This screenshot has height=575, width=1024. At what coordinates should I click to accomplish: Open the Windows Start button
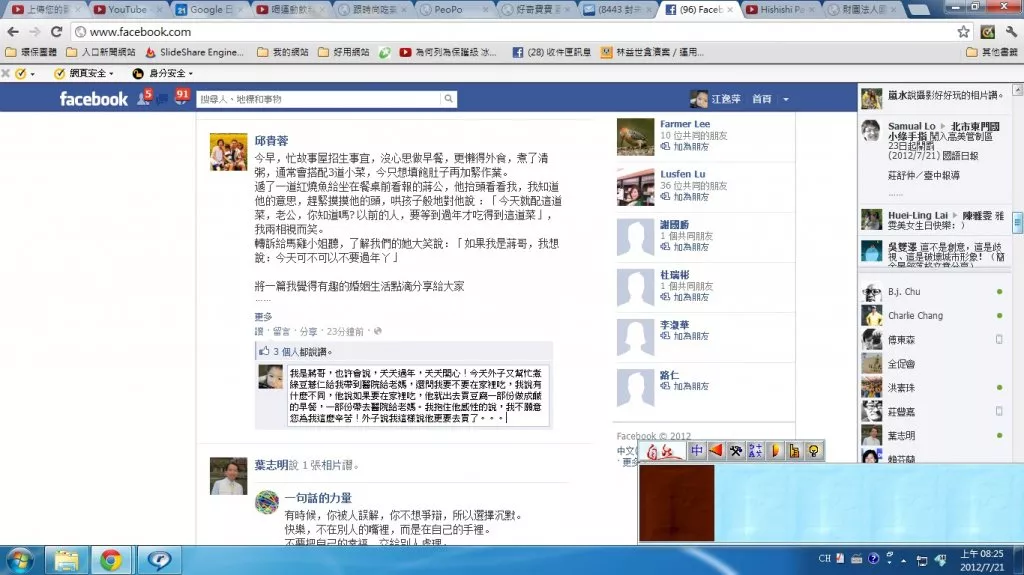(x=20, y=560)
